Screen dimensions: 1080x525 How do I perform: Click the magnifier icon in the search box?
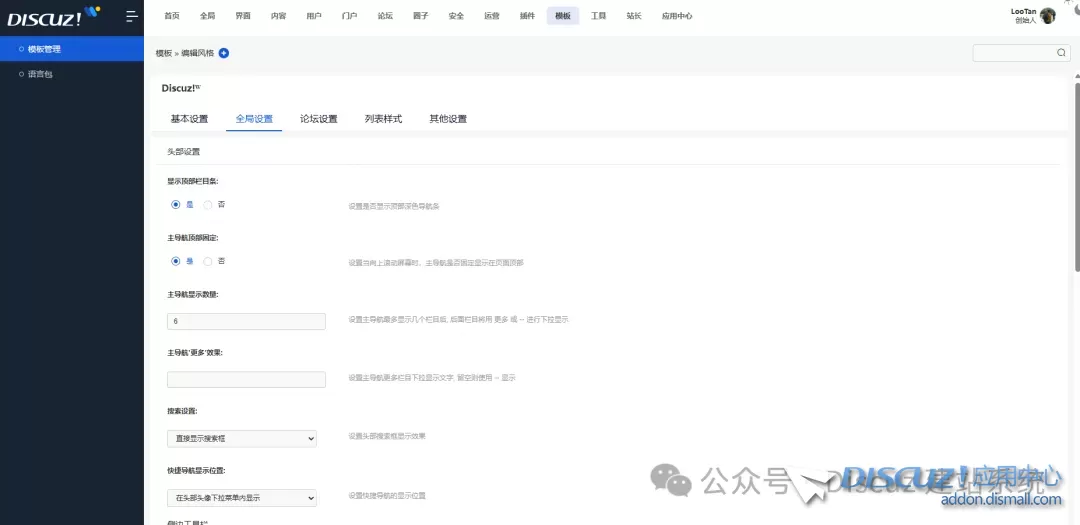click(x=1061, y=53)
